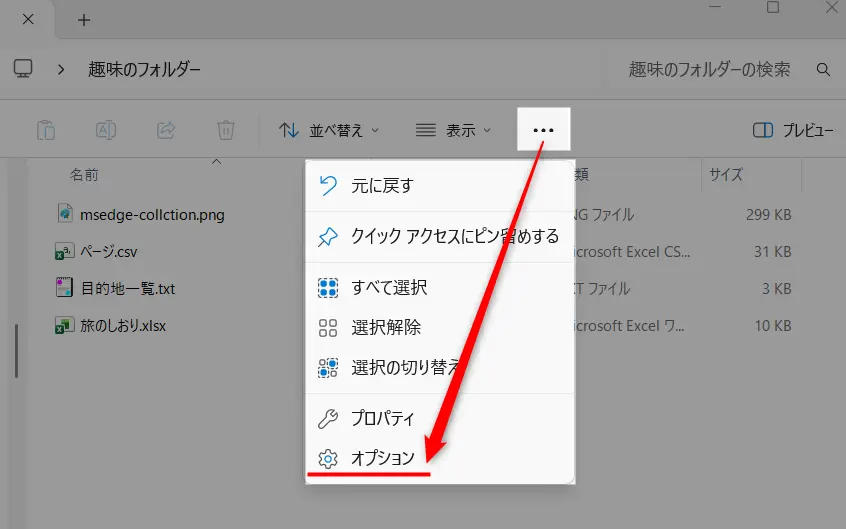Click the breadcrumb chevron before 趣味のフォルダー
The width and height of the screenshot is (846, 529).
pos(61,70)
